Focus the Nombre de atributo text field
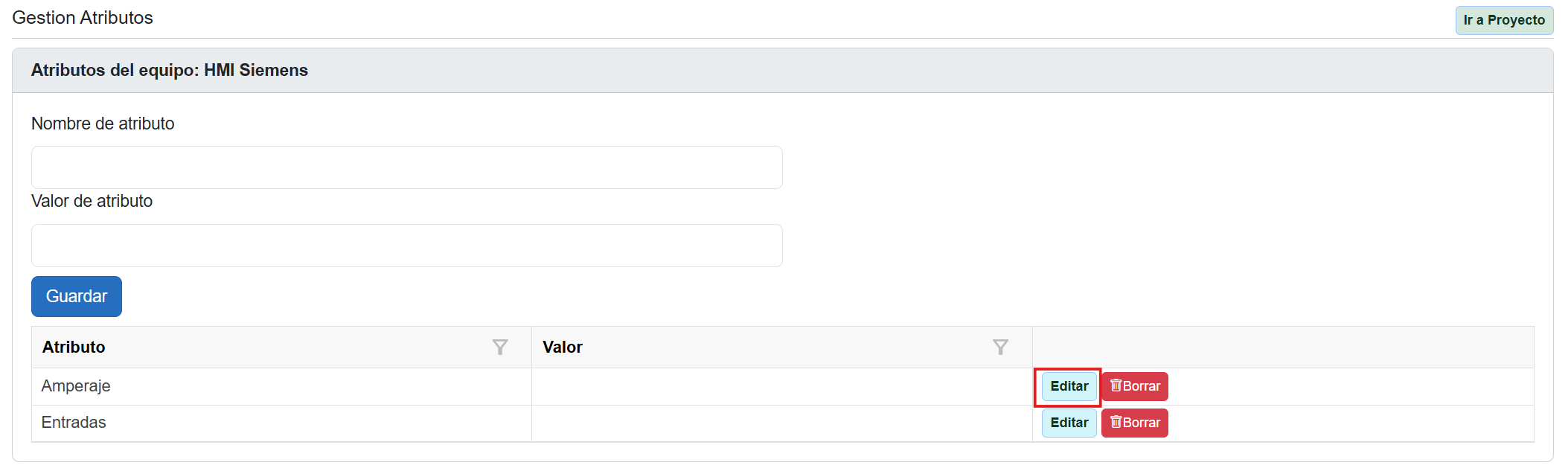Image resolution: width=1568 pixels, height=474 pixels. 406,167
